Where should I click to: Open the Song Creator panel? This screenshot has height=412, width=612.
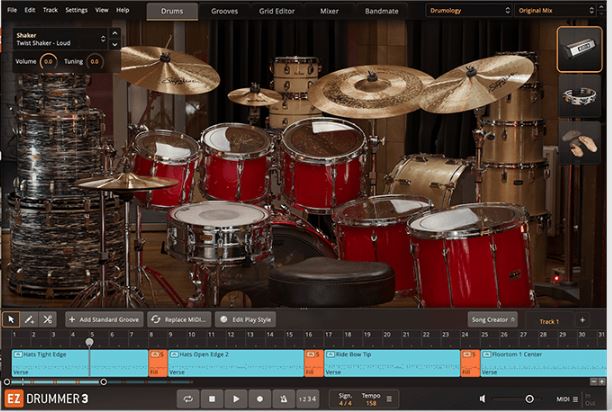coord(493,320)
